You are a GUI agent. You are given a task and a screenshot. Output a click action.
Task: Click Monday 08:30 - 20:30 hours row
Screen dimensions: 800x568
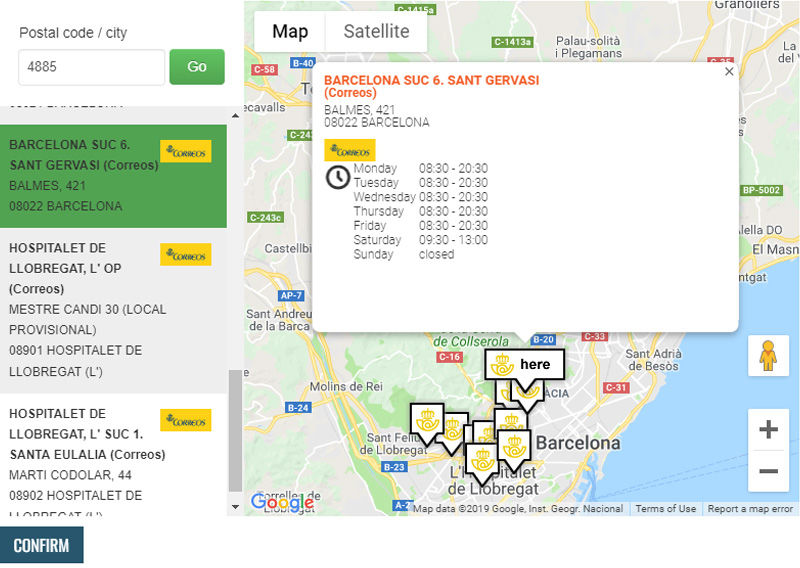pyautogui.click(x=420, y=168)
